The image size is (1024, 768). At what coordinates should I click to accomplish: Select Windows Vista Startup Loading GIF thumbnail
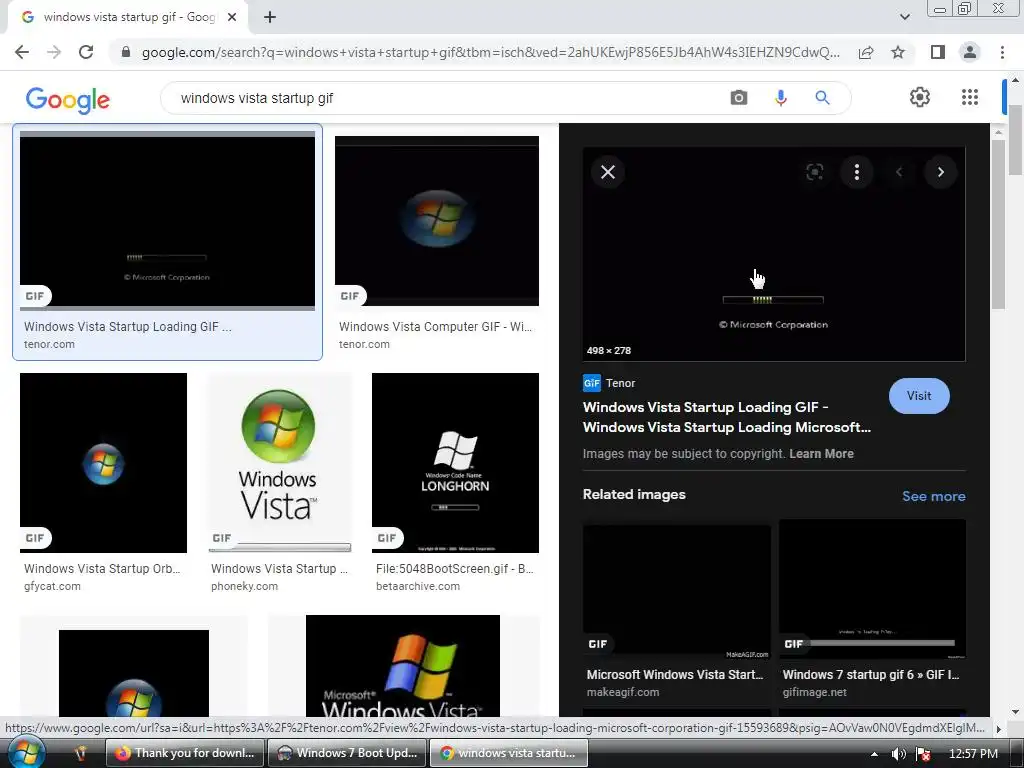[x=167, y=220]
